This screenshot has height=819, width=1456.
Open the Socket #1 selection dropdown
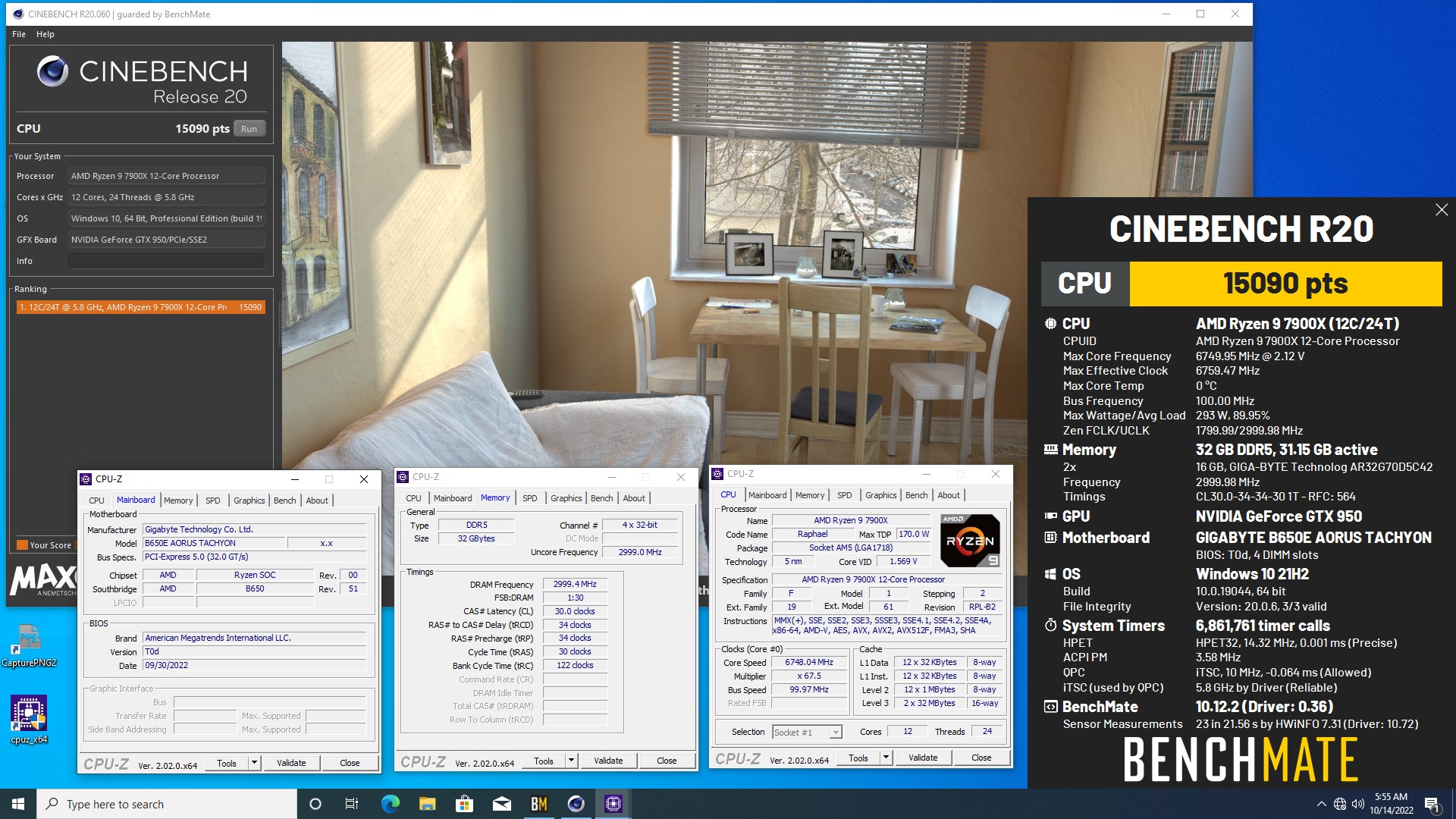click(x=807, y=733)
